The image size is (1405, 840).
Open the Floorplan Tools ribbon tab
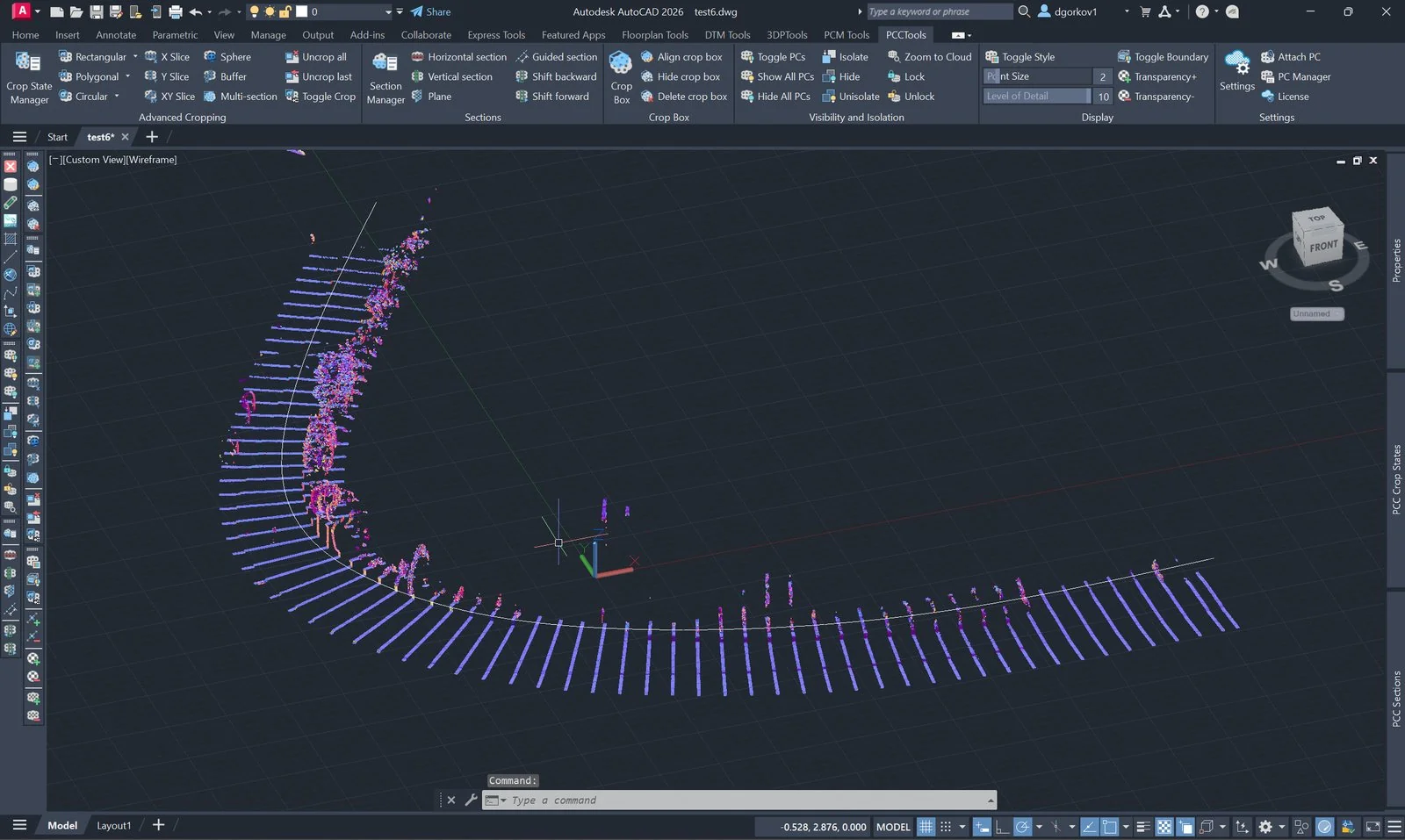655,35
